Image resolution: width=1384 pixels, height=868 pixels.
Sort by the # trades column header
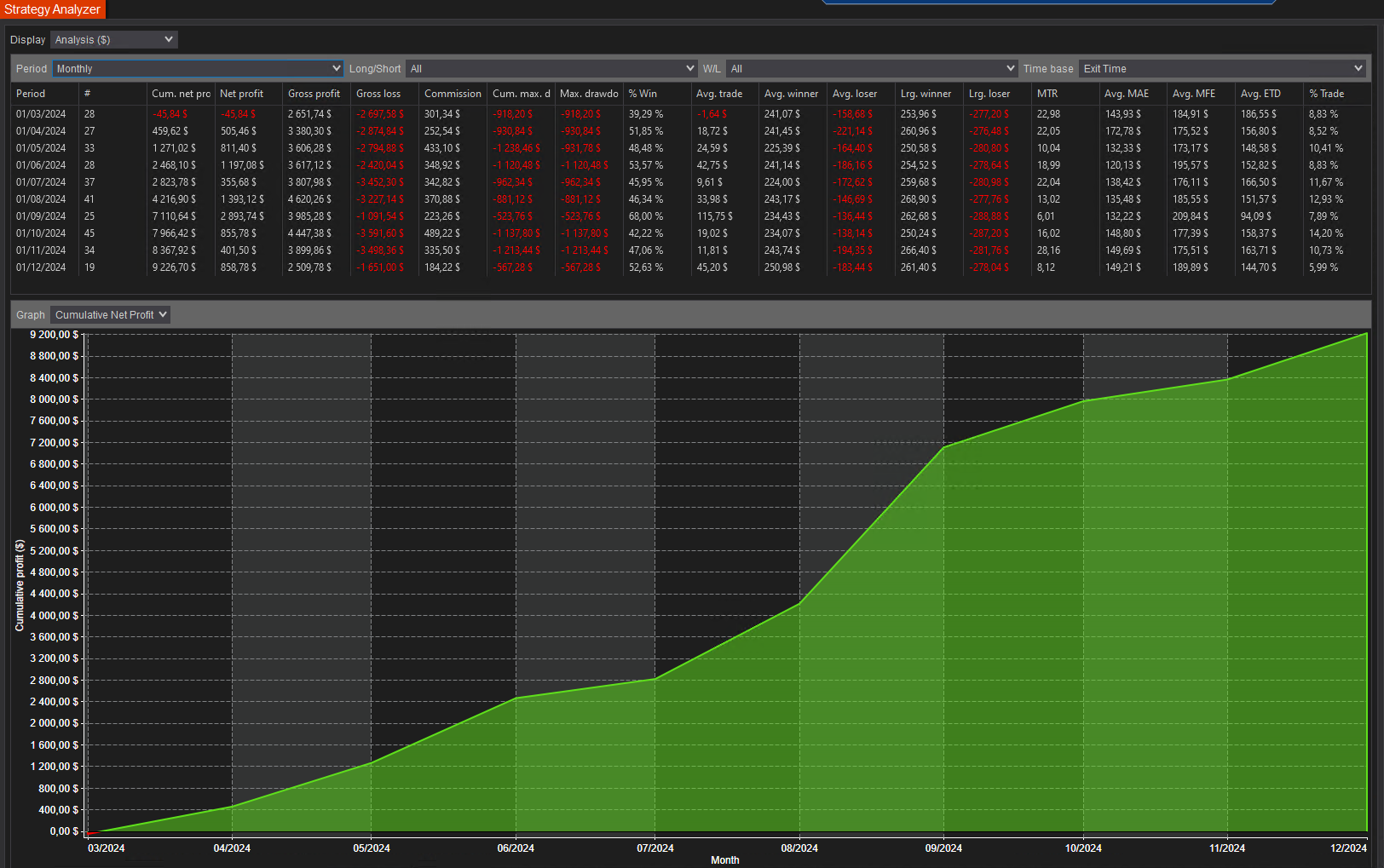[x=112, y=94]
